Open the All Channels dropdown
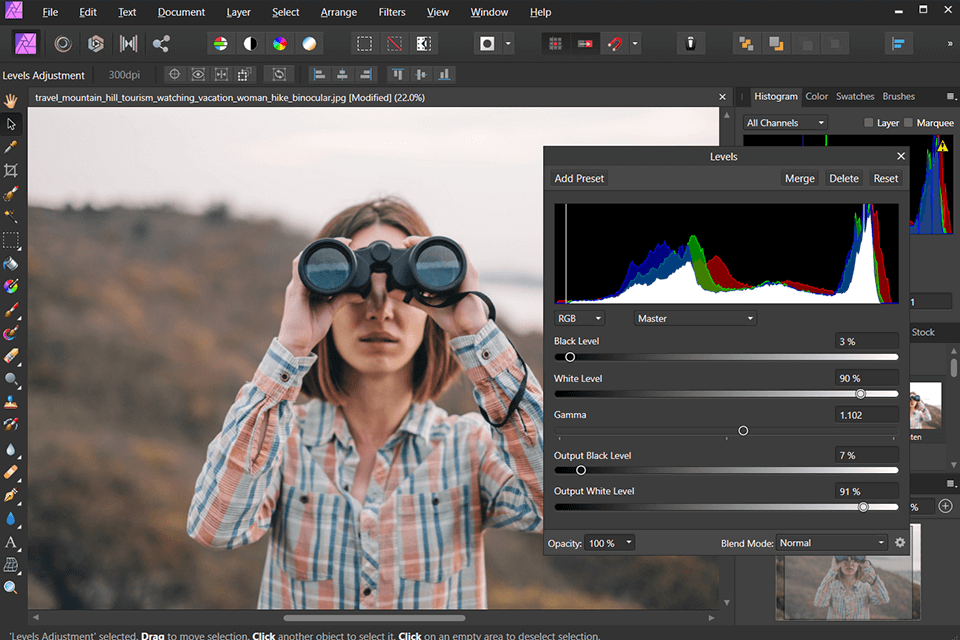 (x=785, y=122)
